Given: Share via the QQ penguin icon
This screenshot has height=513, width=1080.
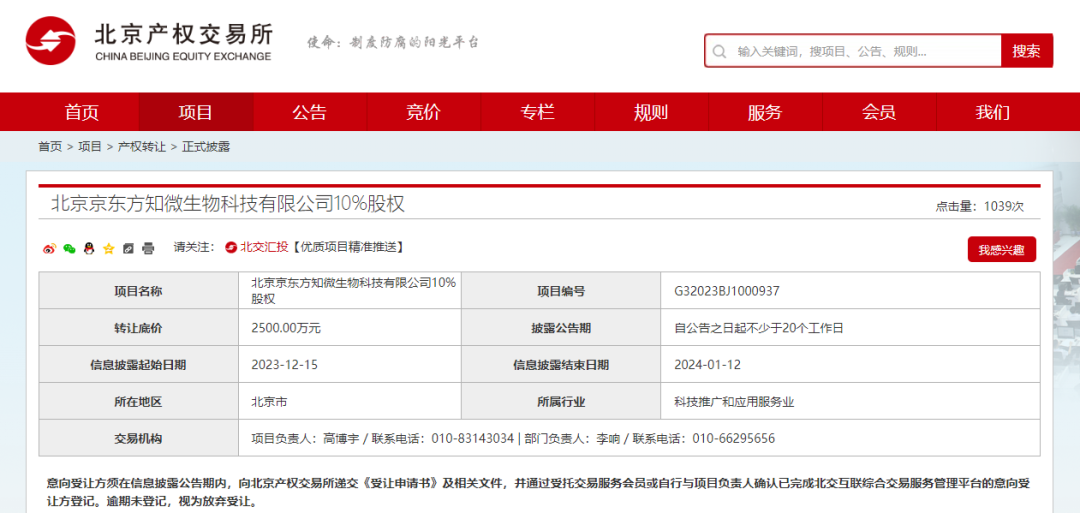Looking at the screenshot, I should coord(89,248).
